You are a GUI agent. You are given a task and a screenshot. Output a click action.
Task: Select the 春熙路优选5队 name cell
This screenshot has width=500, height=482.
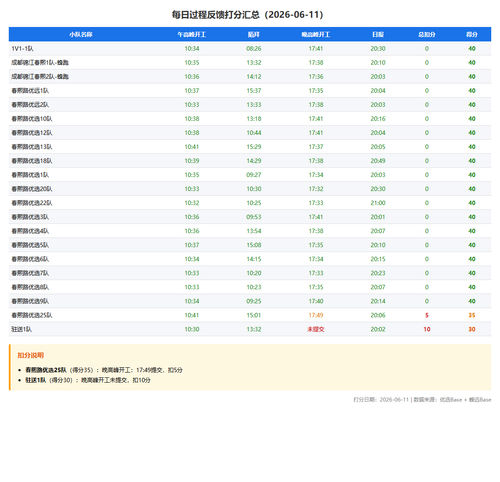click(30, 245)
